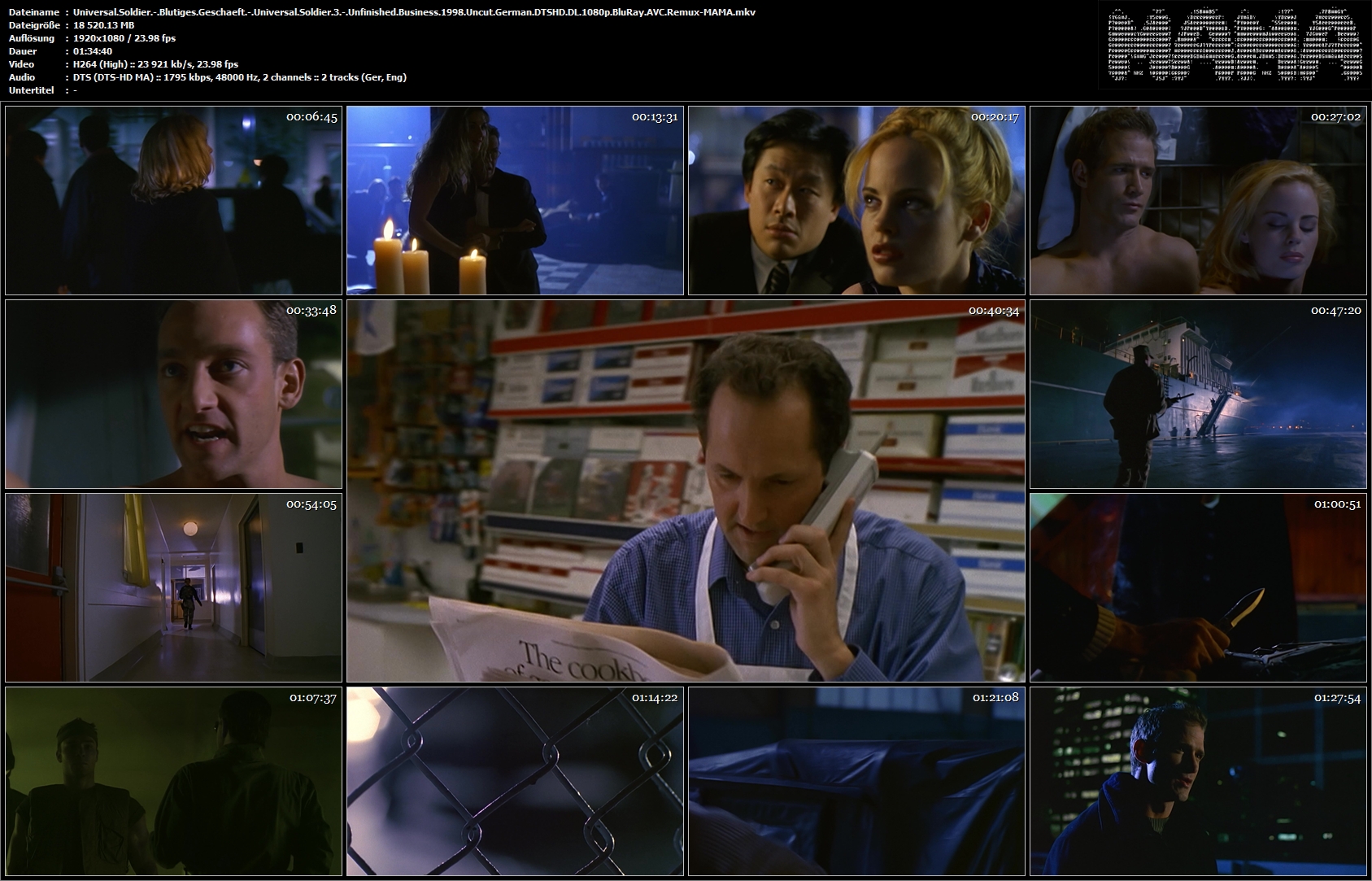This screenshot has height=881, width=1372.
Task: Click the thumbnail stamped 00:20:17
Action: pos(856,200)
